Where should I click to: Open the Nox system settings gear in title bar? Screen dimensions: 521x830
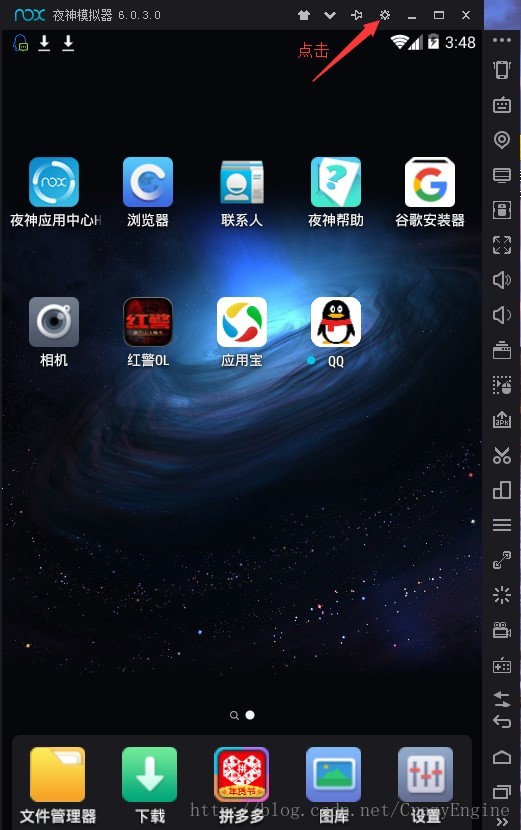coord(385,15)
